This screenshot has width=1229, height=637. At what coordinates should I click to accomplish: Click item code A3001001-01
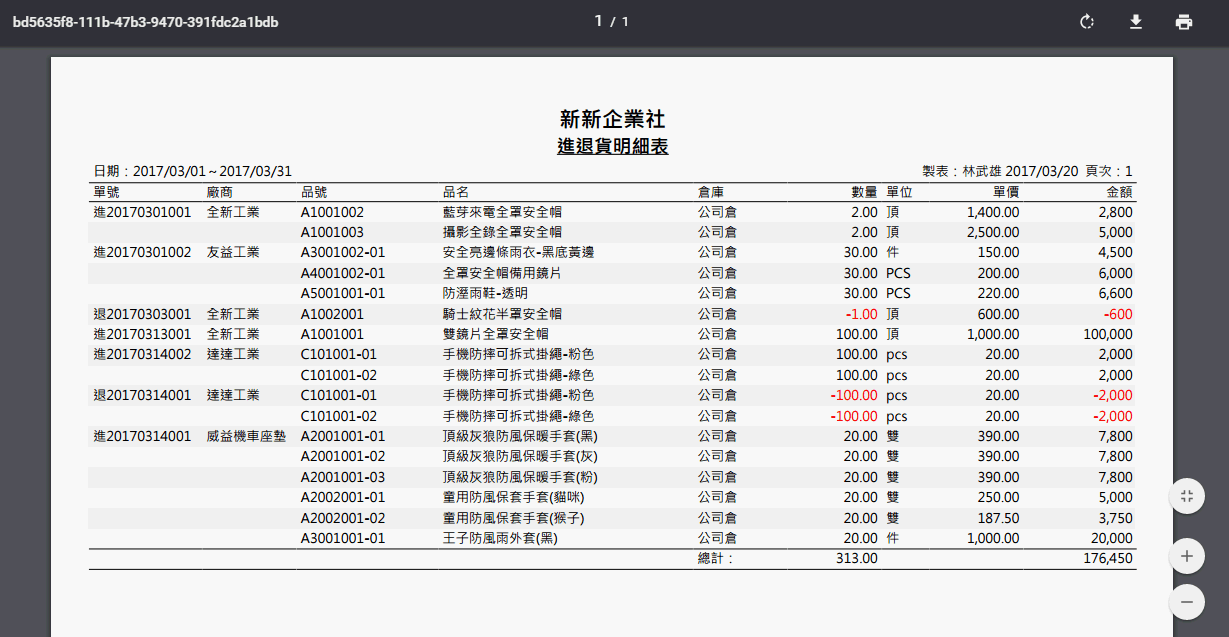(342, 538)
